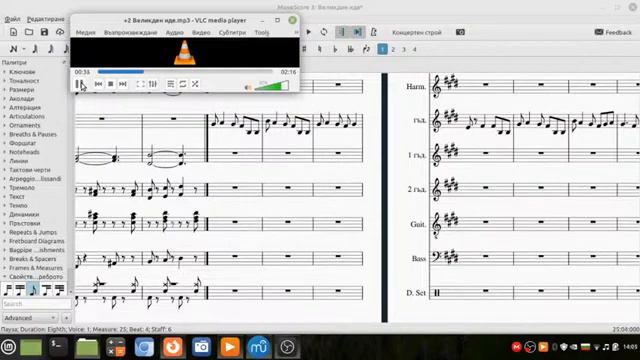Open MuseScore Файл menu
Image resolution: width=640 pixels, height=360 pixels.
[x=13, y=19]
